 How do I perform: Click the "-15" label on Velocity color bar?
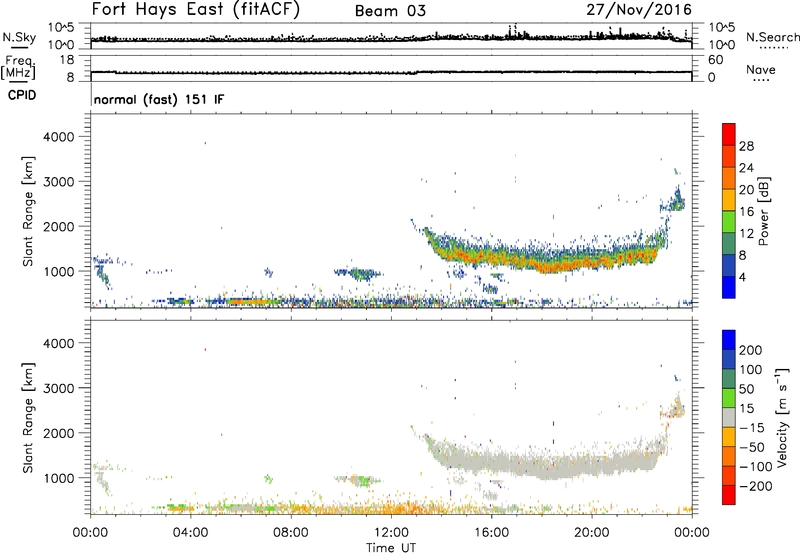click(752, 427)
